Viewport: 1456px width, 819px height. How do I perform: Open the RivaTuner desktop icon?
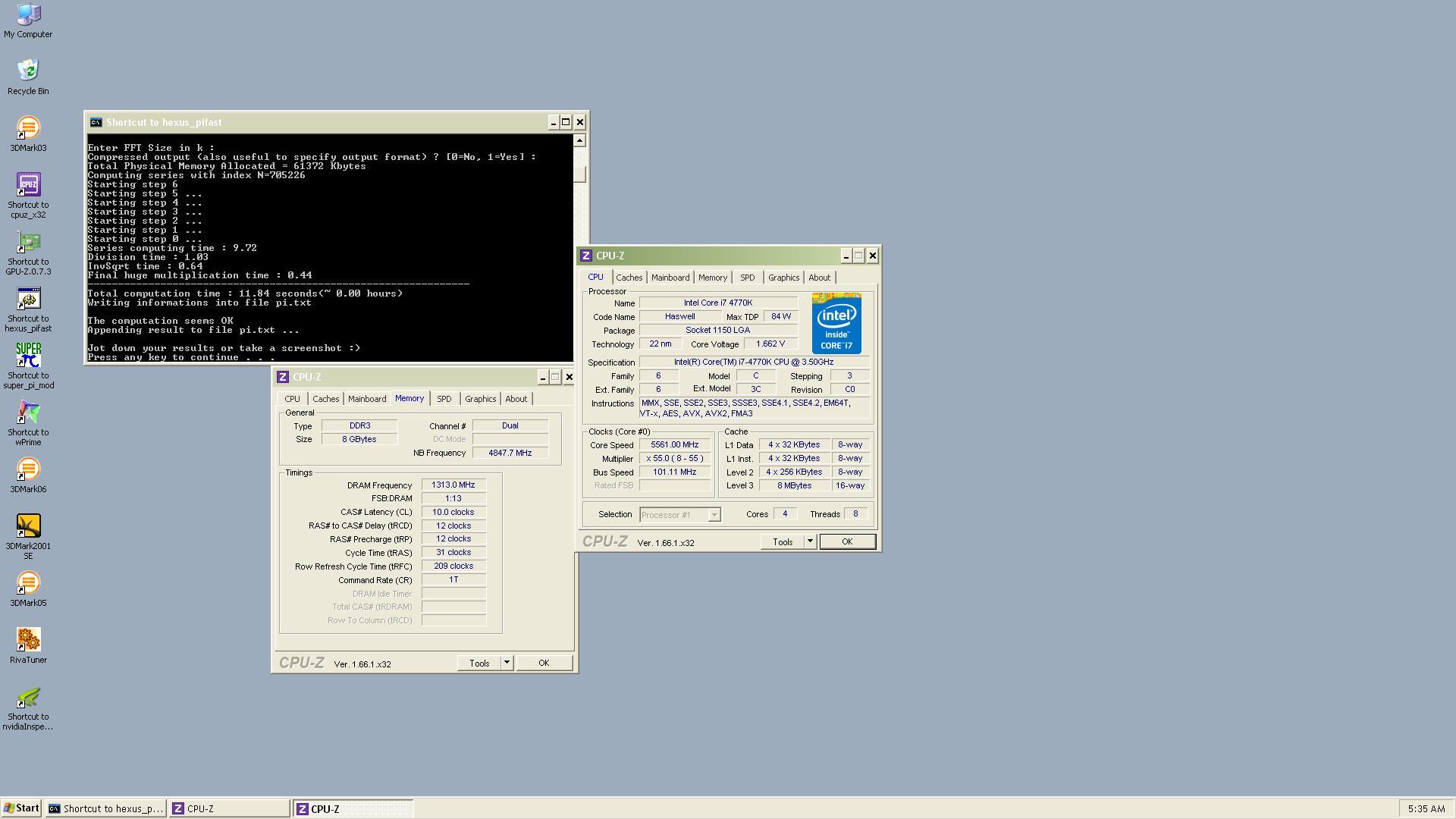click(28, 641)
